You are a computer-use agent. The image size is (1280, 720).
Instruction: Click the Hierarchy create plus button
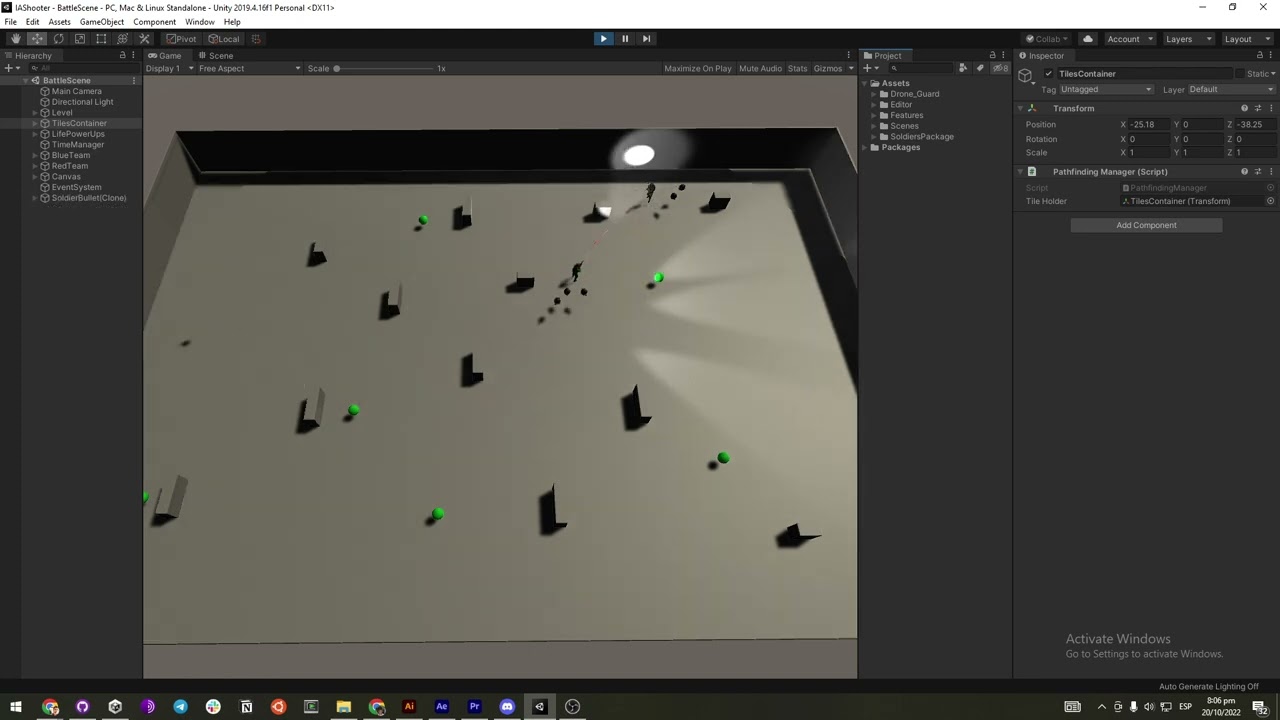coord(10,69)
